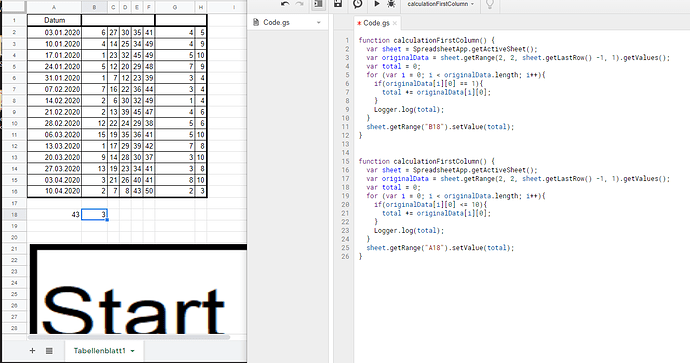Image resolution: width=690 pixels, height=363 pixels.
Task: Click code line with setValue A18
Action: pos(440,248)
